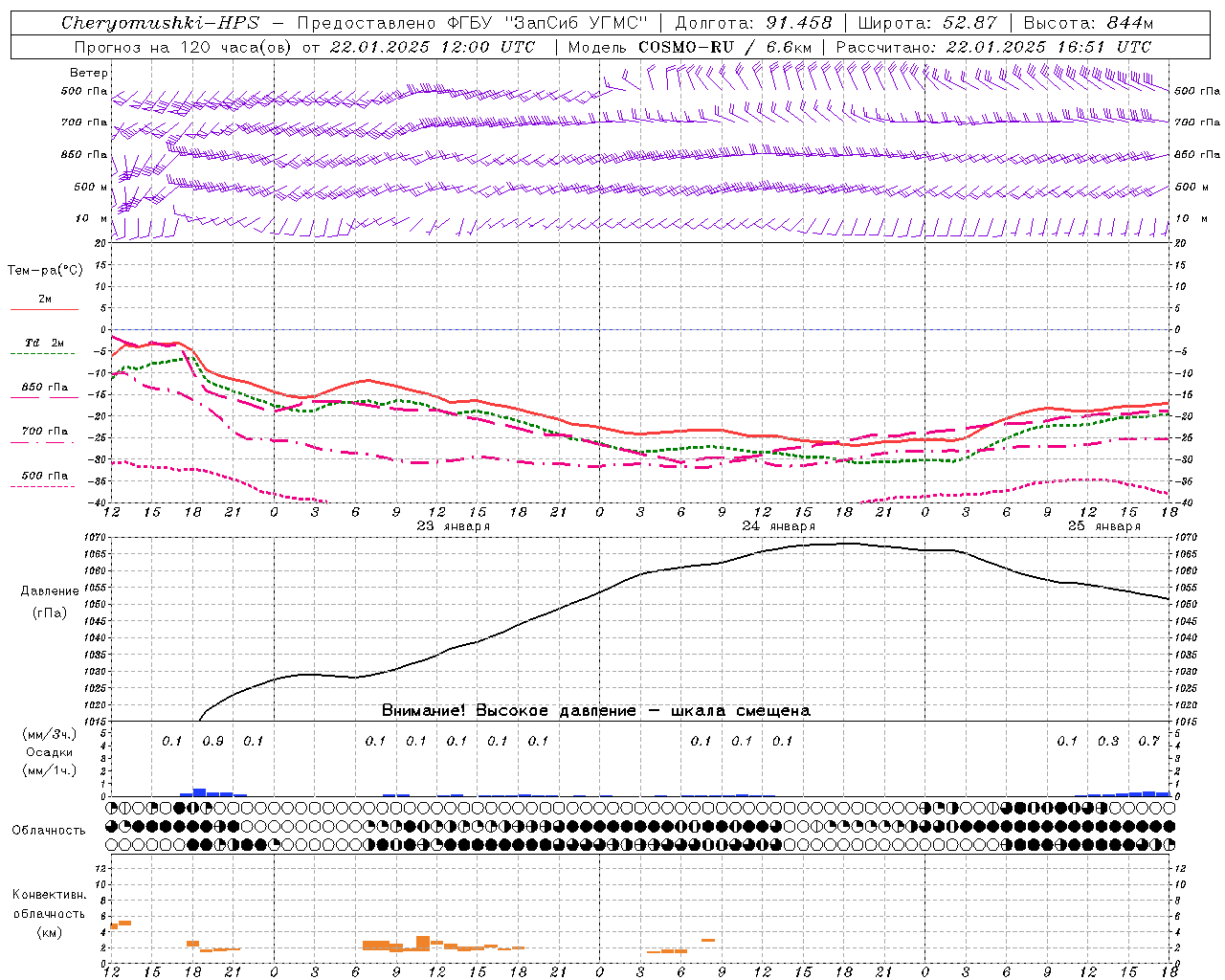Screen dimensions: 1225x980
Task: Click the 'Осадки' precipitation label
Action: pyautogui.click(x=50, y=752)
